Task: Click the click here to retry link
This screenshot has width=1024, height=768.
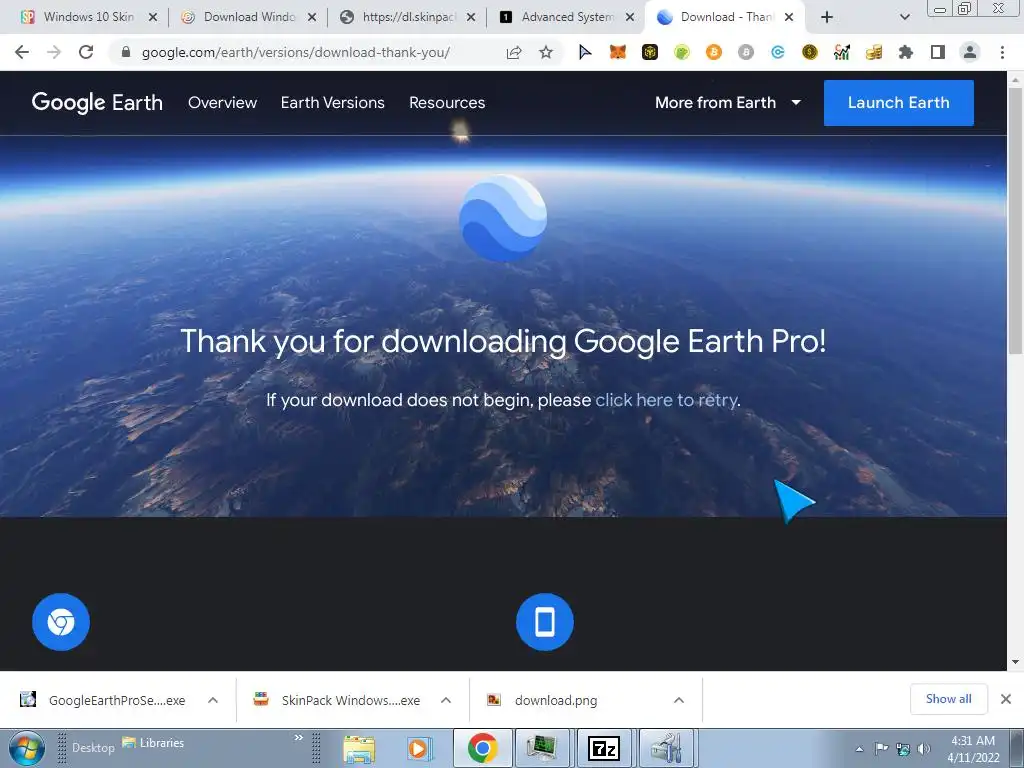Action: (666, 400)
